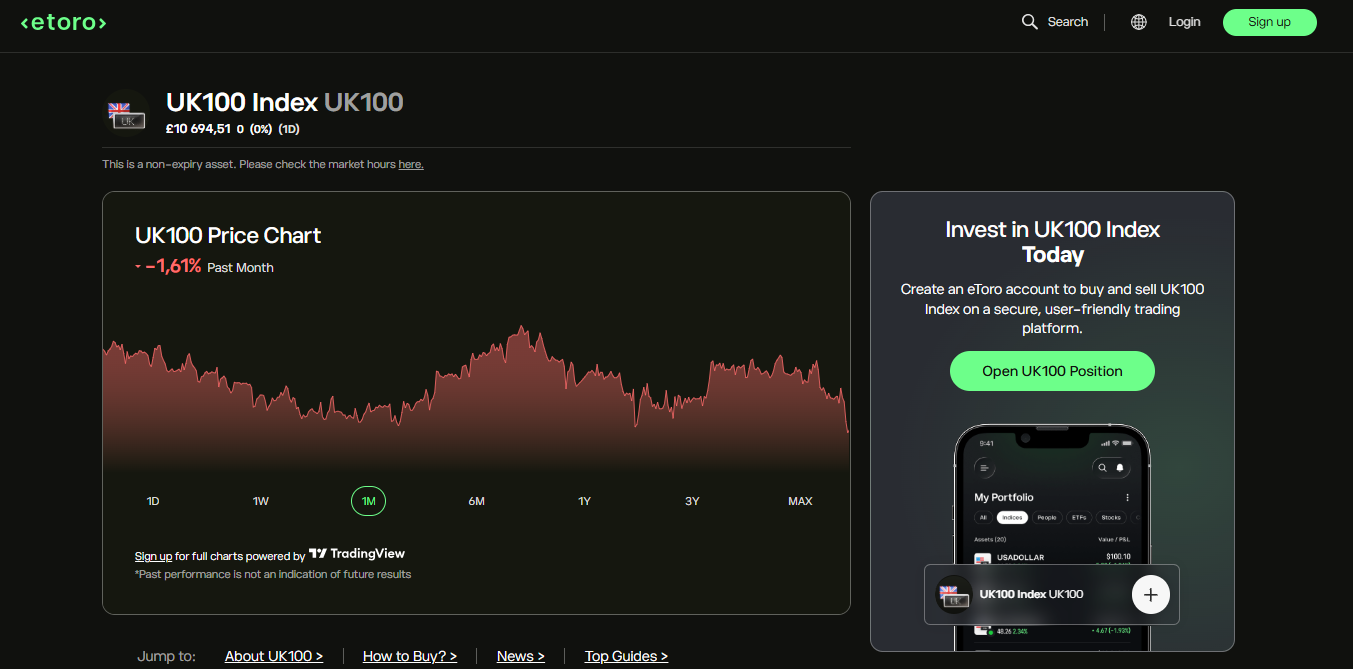1353x669 pixels.
Task: Click the '-1,61%' past month value
Action: pyautogui.click(x=173, y=266)
